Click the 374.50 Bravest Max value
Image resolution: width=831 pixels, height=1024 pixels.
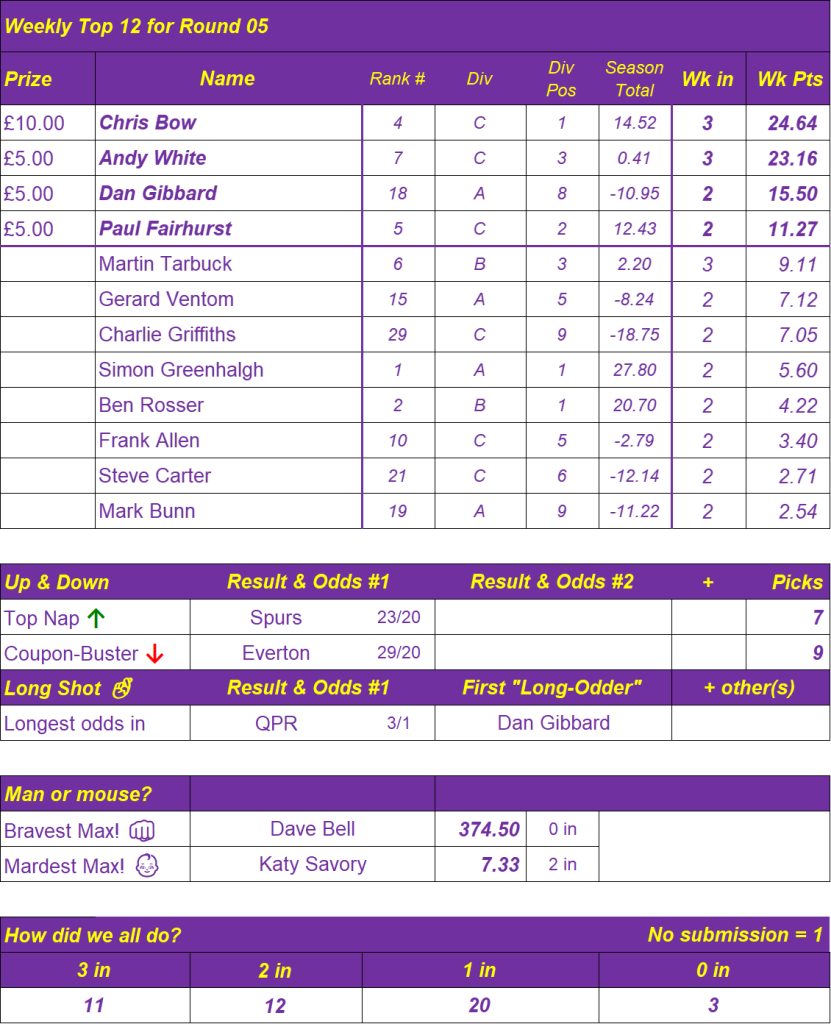(x=489, y=829)
